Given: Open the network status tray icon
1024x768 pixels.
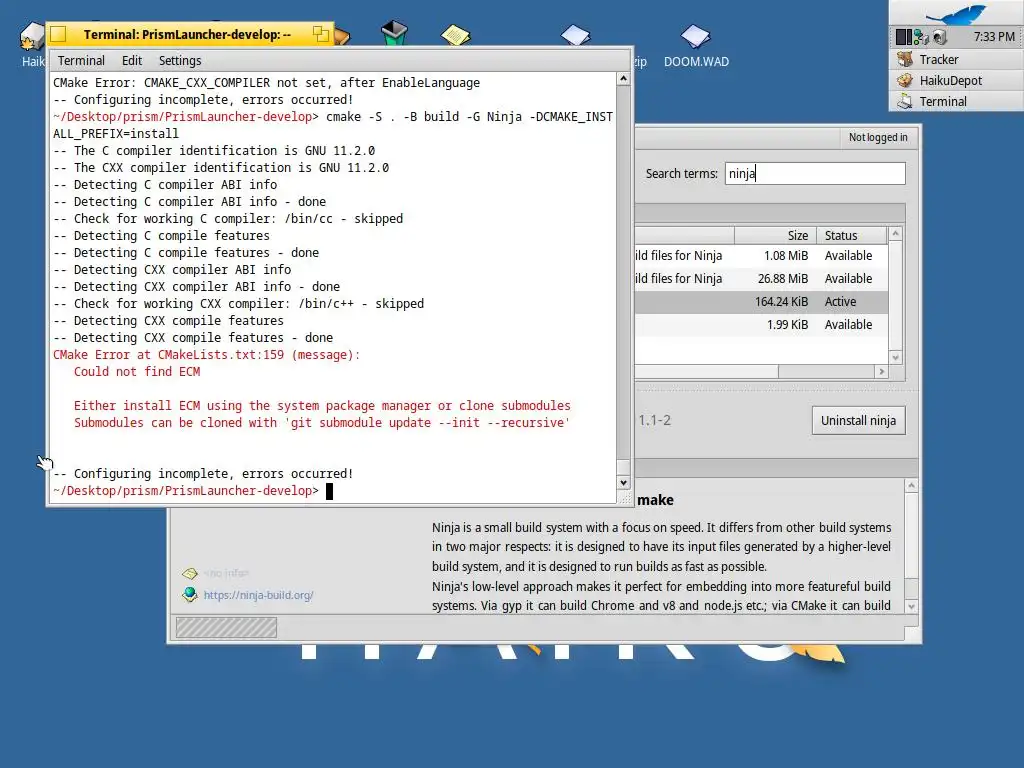Looking at the screenshot, I should 921,37.
